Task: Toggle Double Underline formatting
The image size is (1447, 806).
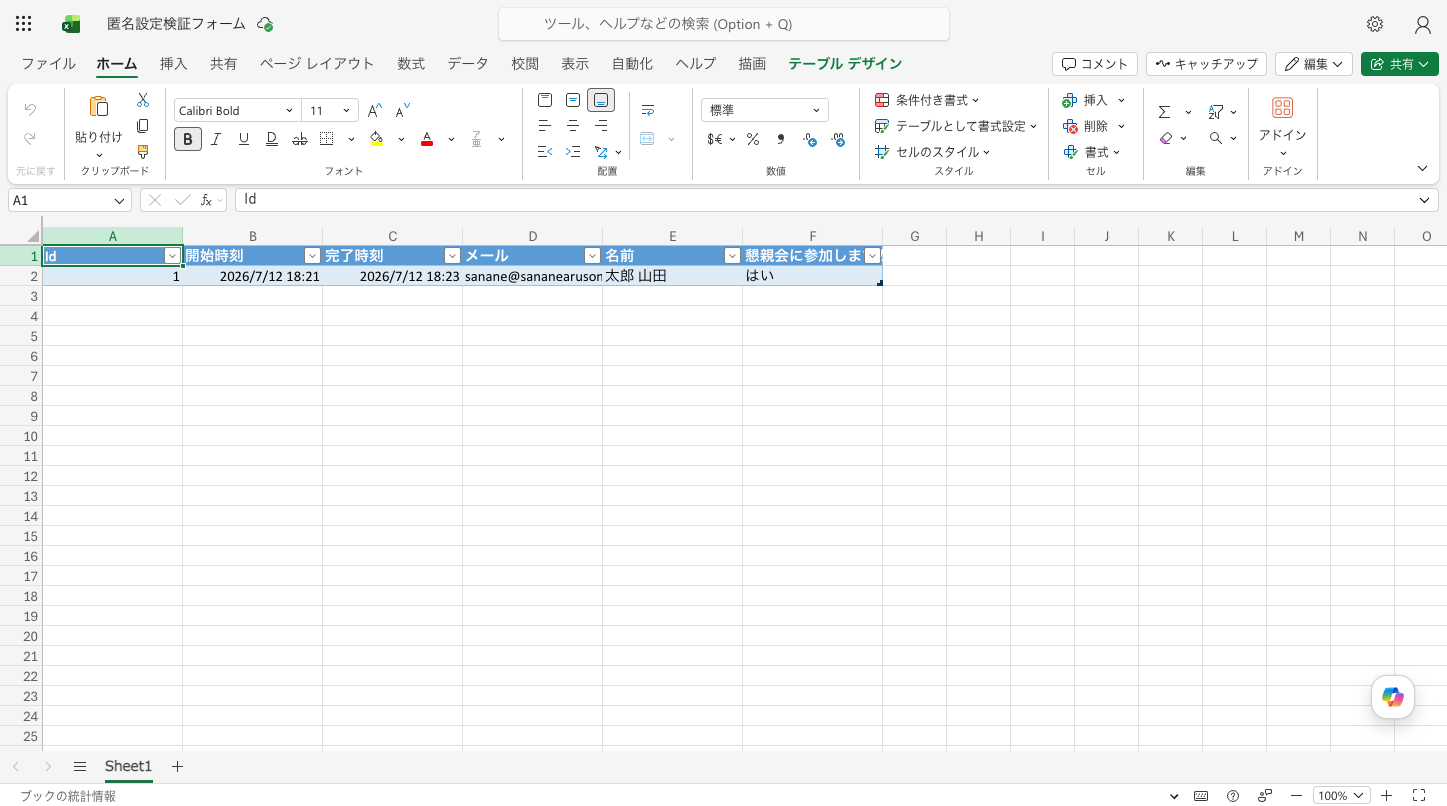Action: [x=271, y=139]
